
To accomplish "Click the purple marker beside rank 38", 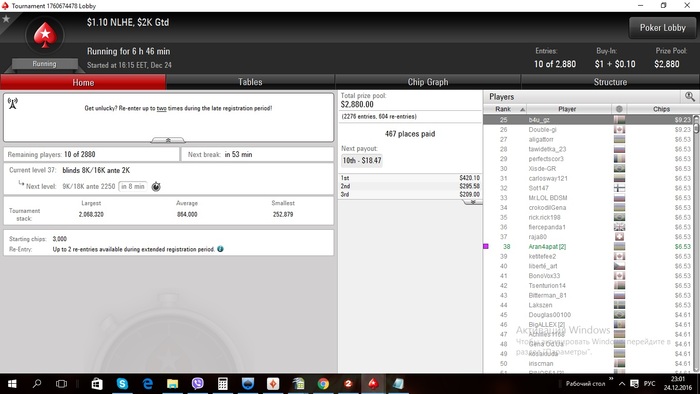I will (486, 246).
